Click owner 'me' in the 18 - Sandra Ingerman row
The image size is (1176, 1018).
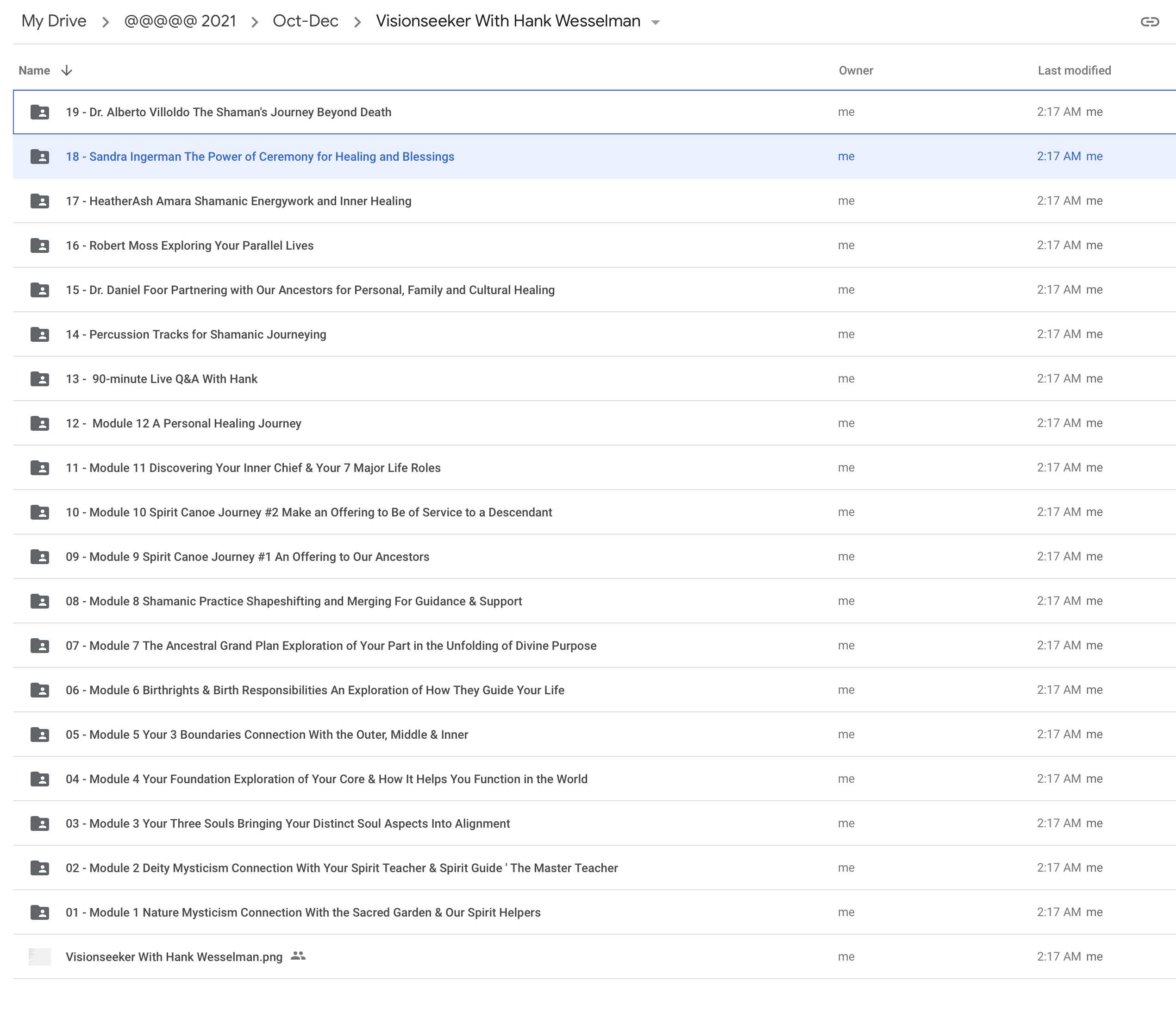[846, 156]
